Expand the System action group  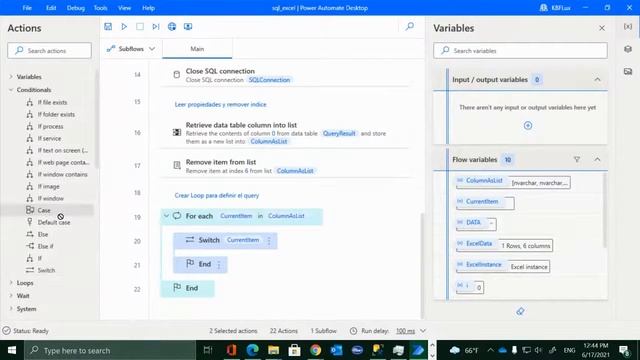tap(11, 309)
